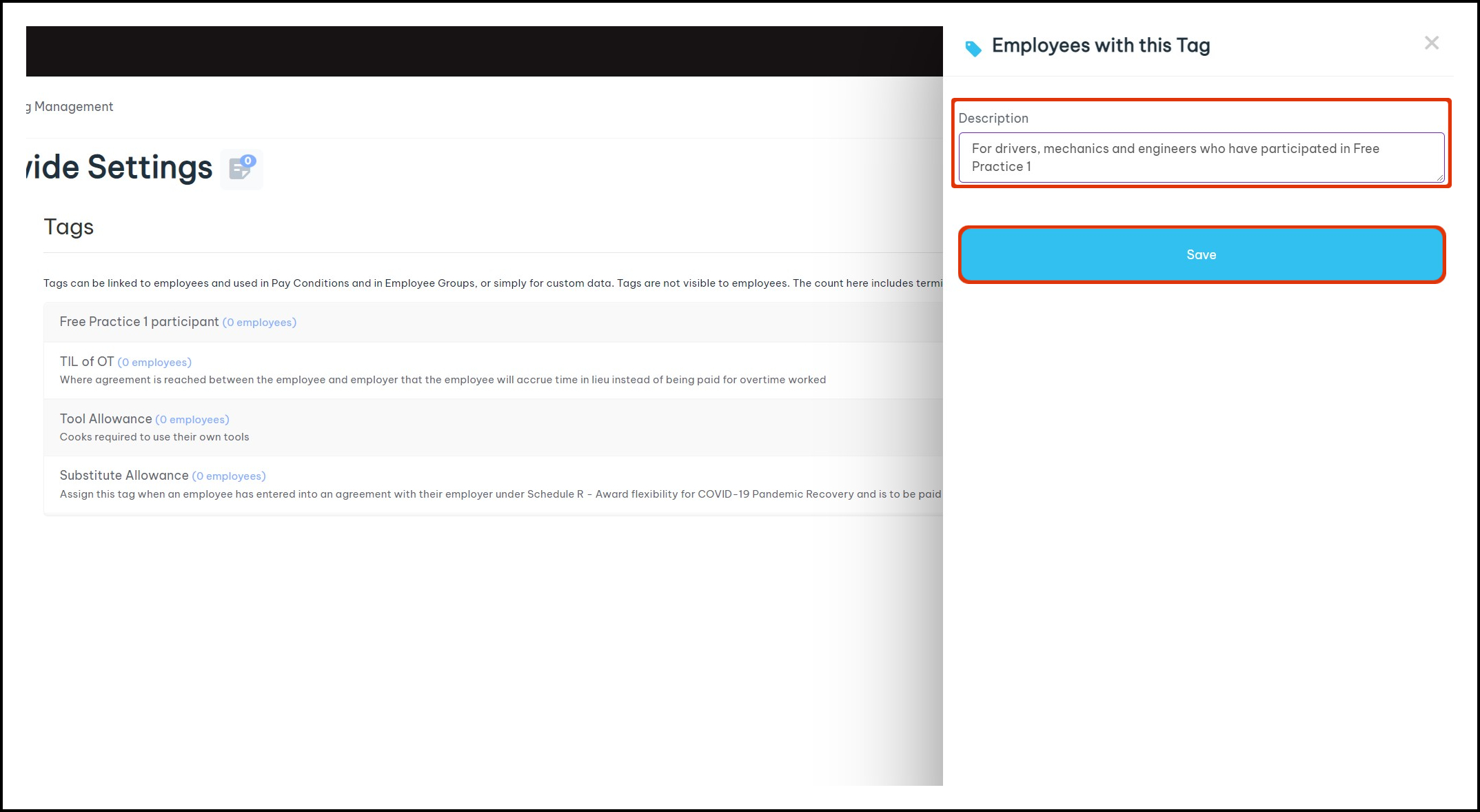
Task: Click the Tags section heading
Action: [68, 227]
